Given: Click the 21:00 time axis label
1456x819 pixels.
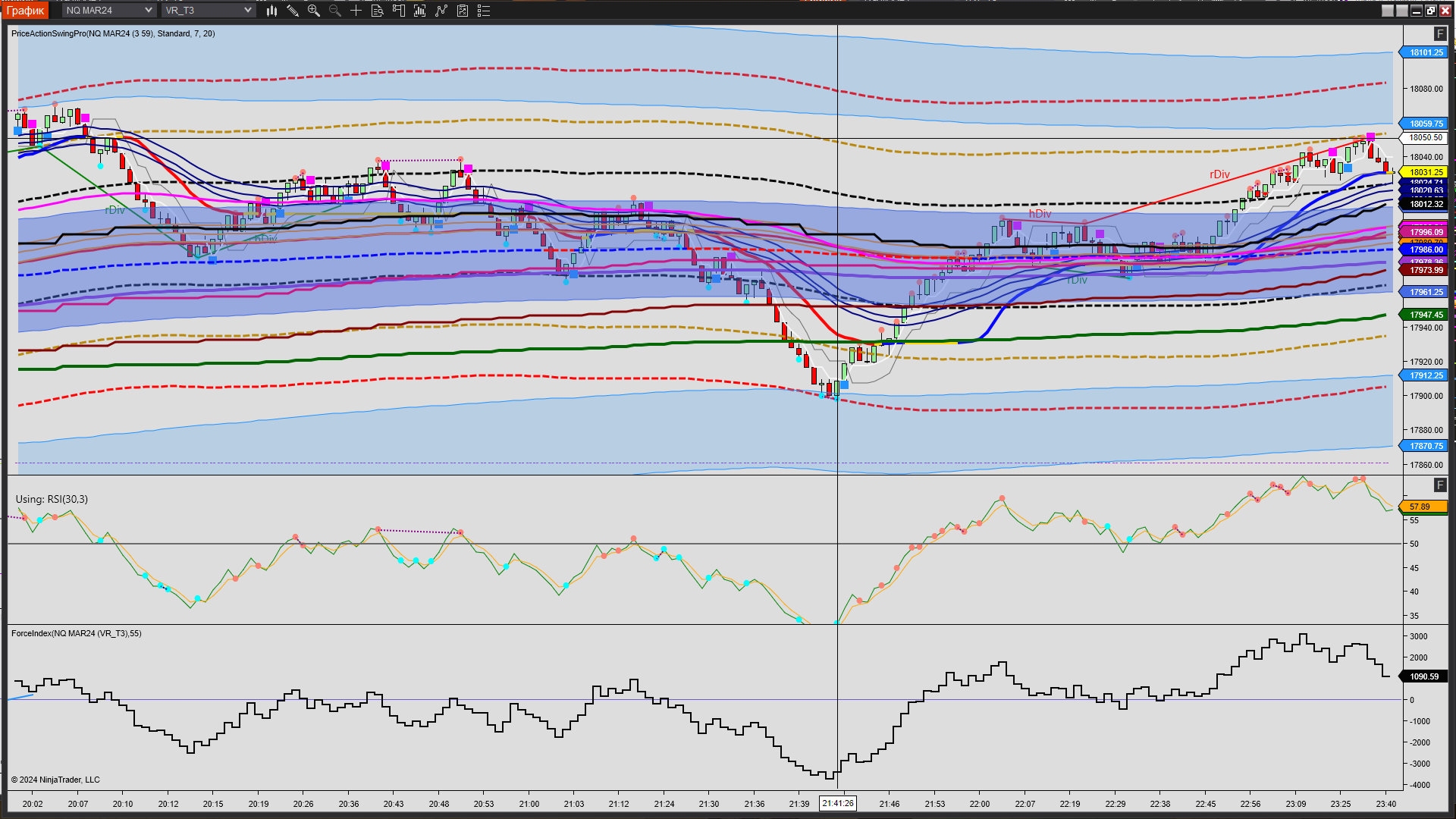Looking at the screenshot, I should coord(529,804).
